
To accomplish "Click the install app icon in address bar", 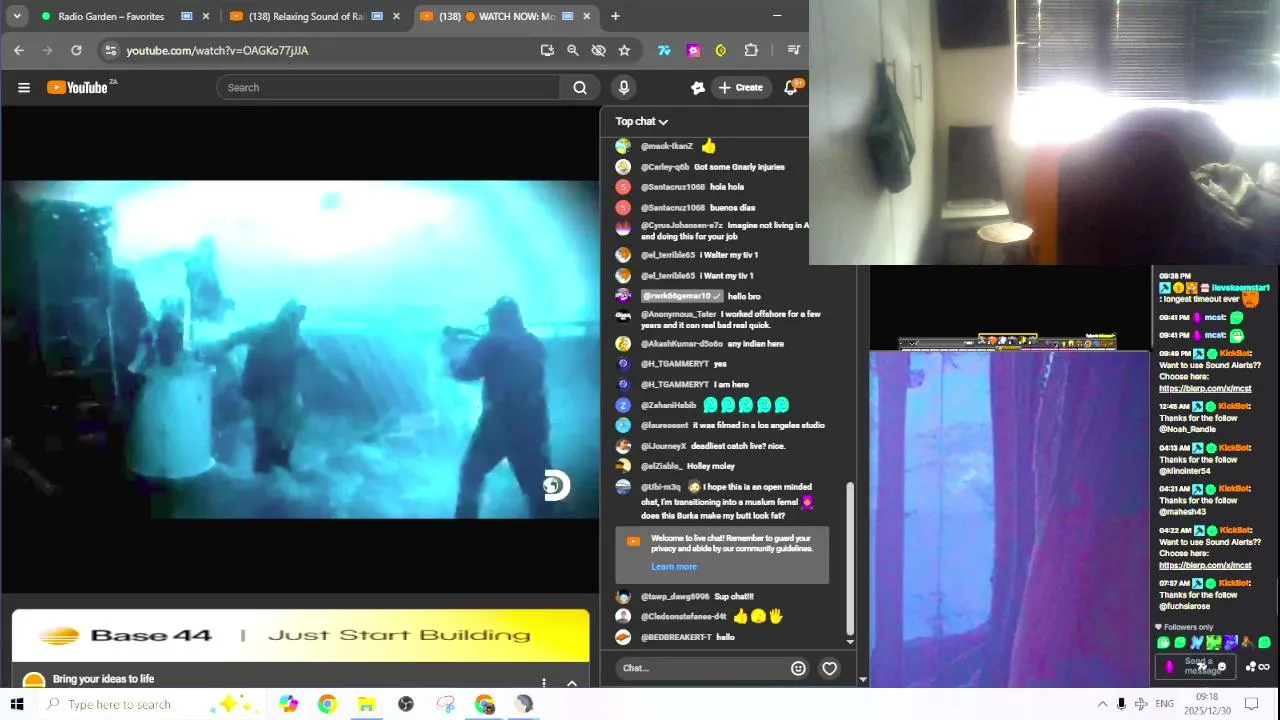I will [547, 50].
